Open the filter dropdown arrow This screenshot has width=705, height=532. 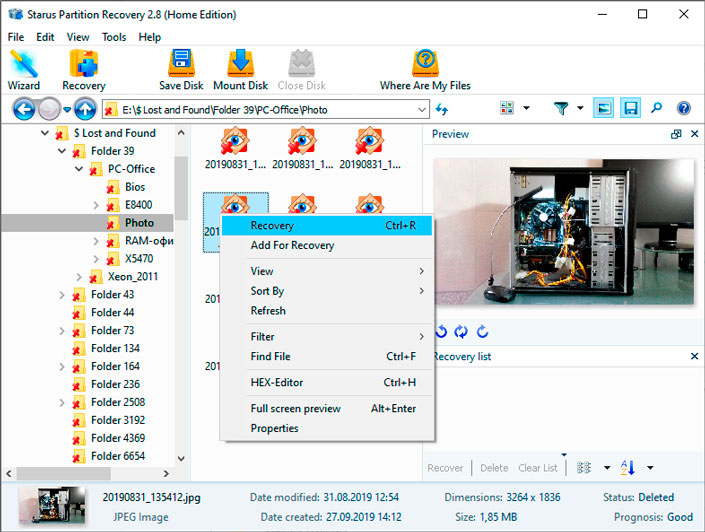pos(580,108)
